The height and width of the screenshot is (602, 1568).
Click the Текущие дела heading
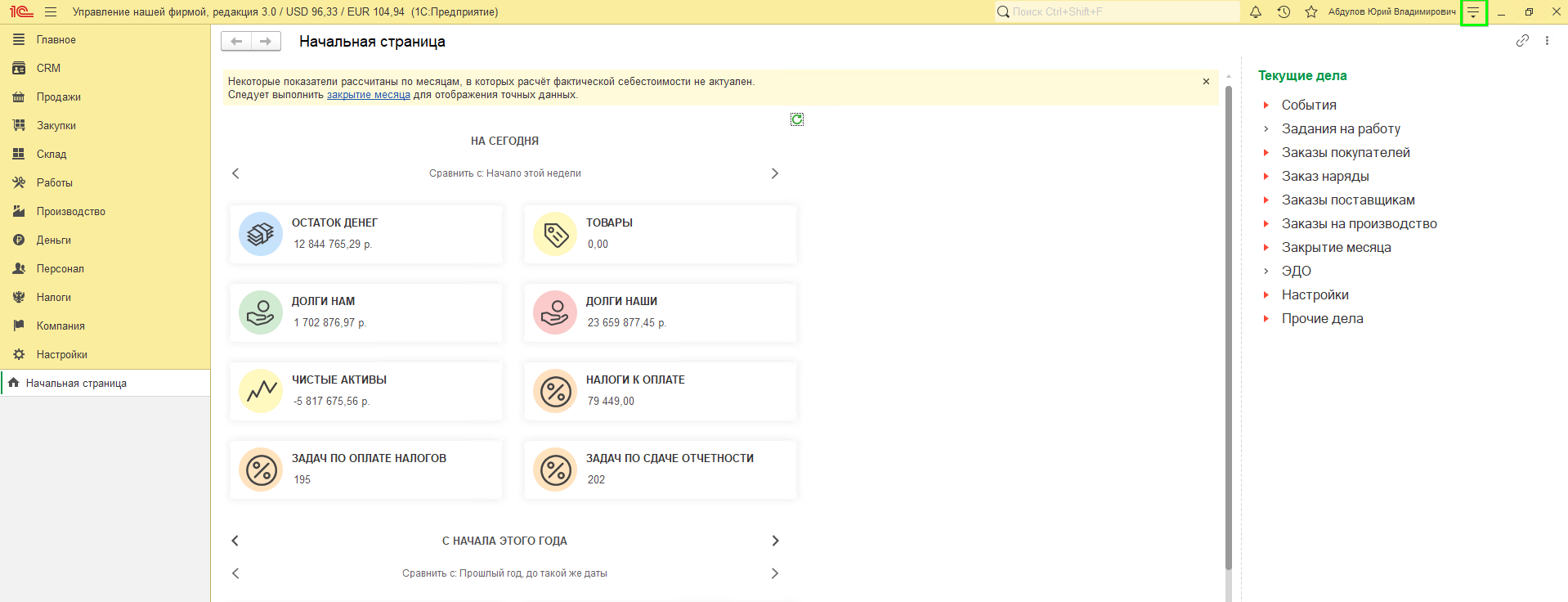[1302, 75]
